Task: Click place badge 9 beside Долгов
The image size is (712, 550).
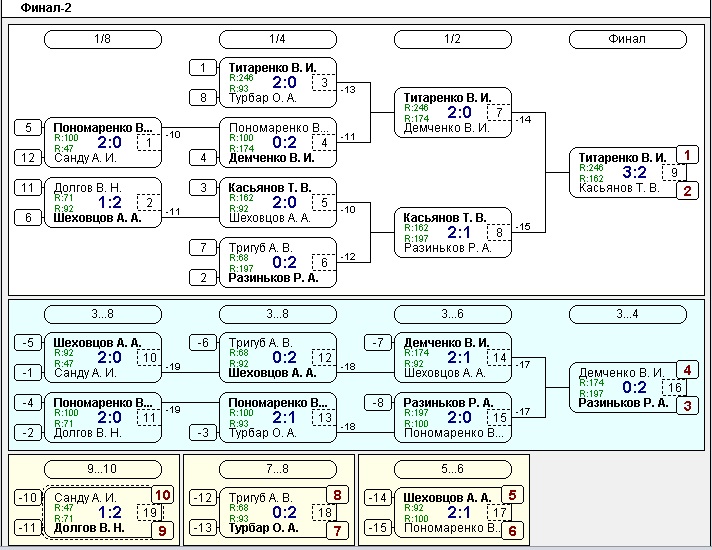Action: pyautogui.click(x=162, y=530)
